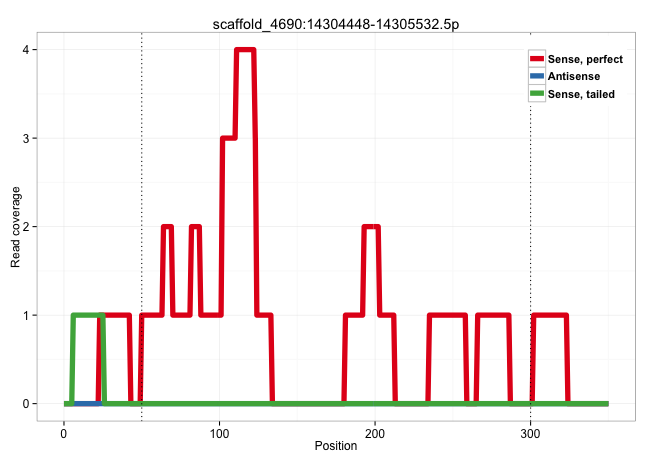Click the short blue Antisense segment at baseline
This screenshot has width=650, height=460.
[x=87, y=403]
